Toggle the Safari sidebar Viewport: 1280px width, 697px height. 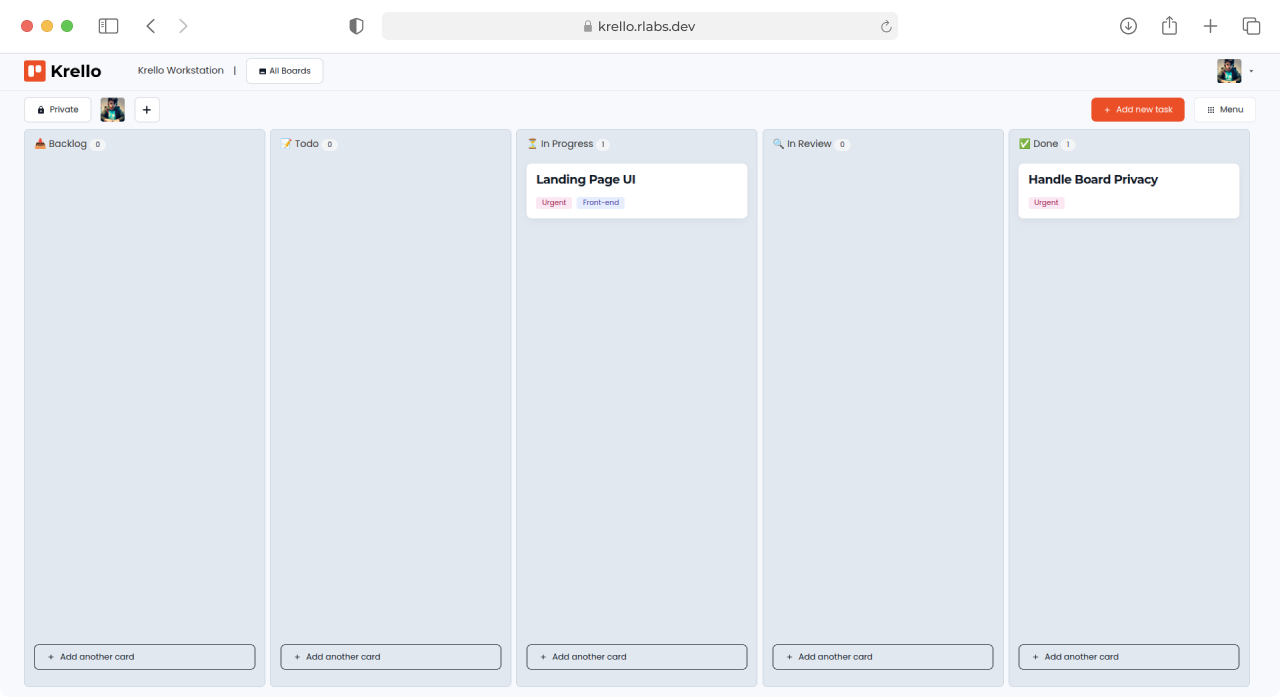108,25
